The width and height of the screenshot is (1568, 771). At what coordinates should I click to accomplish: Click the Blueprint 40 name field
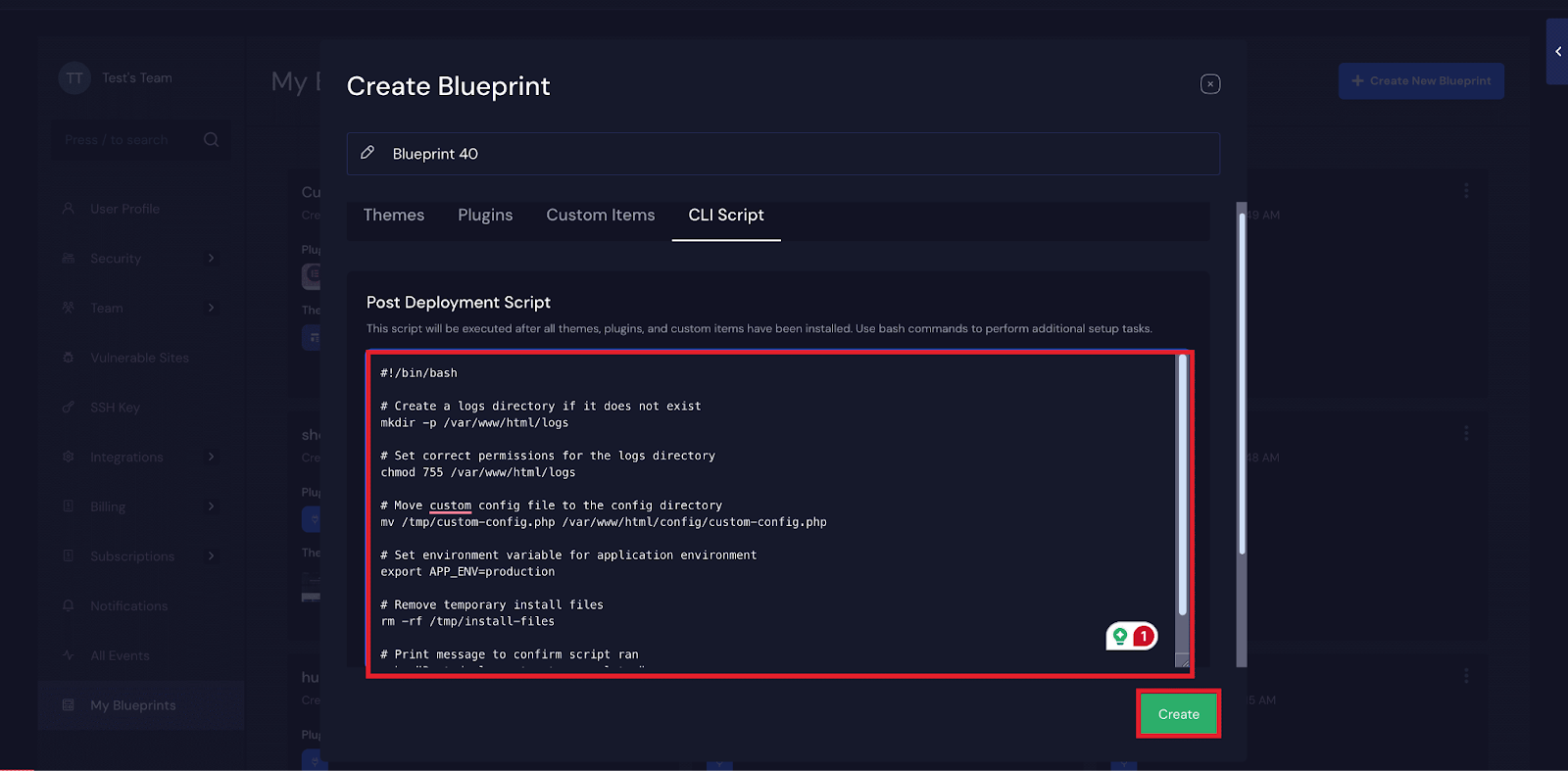coord(783,154)
